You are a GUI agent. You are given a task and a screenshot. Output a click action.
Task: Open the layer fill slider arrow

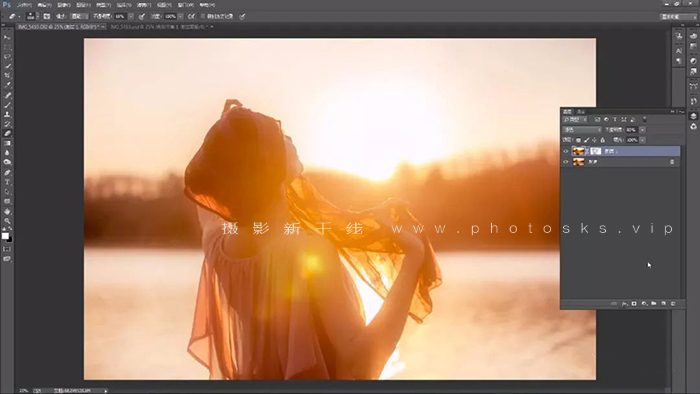click(x=642, y=140)
